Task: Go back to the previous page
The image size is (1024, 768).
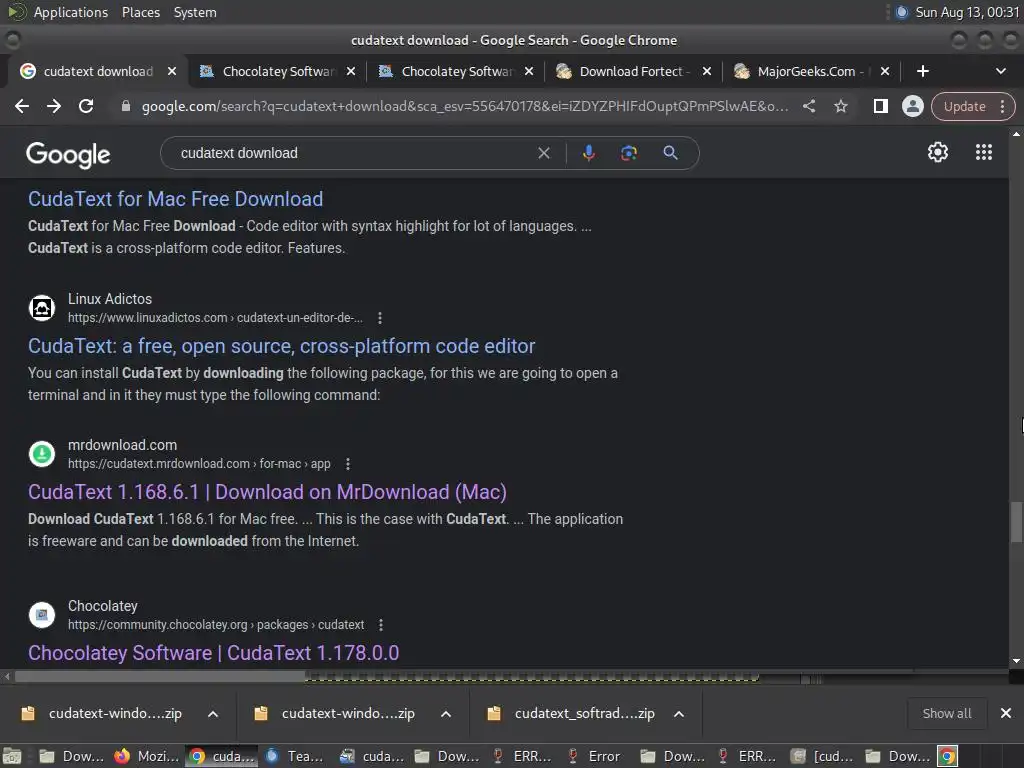Action: coord(22,106)
